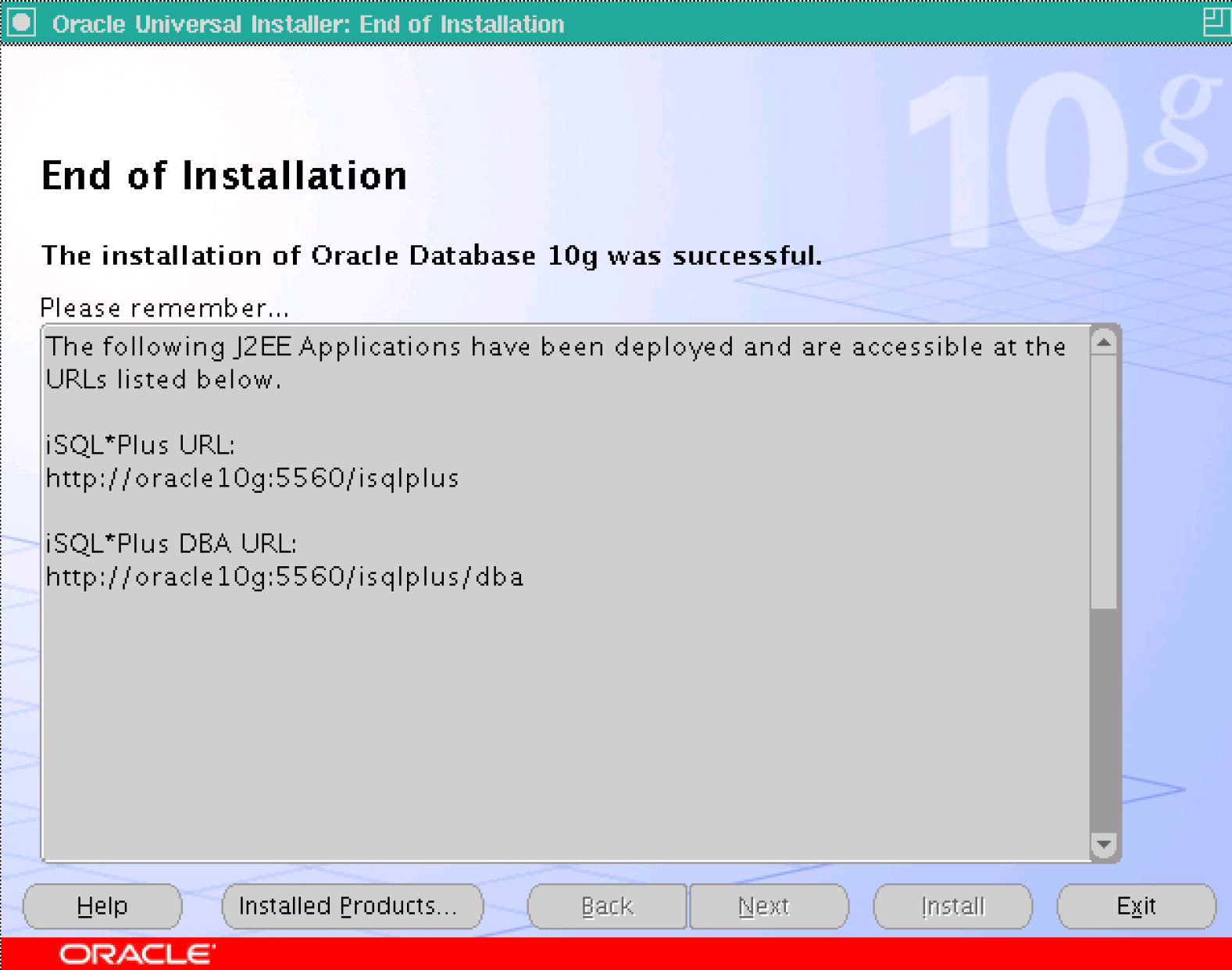Click the 'iSQL*Plus DBA URL:' label
This screenshot has height=970, width=1232.
point(171,544)
